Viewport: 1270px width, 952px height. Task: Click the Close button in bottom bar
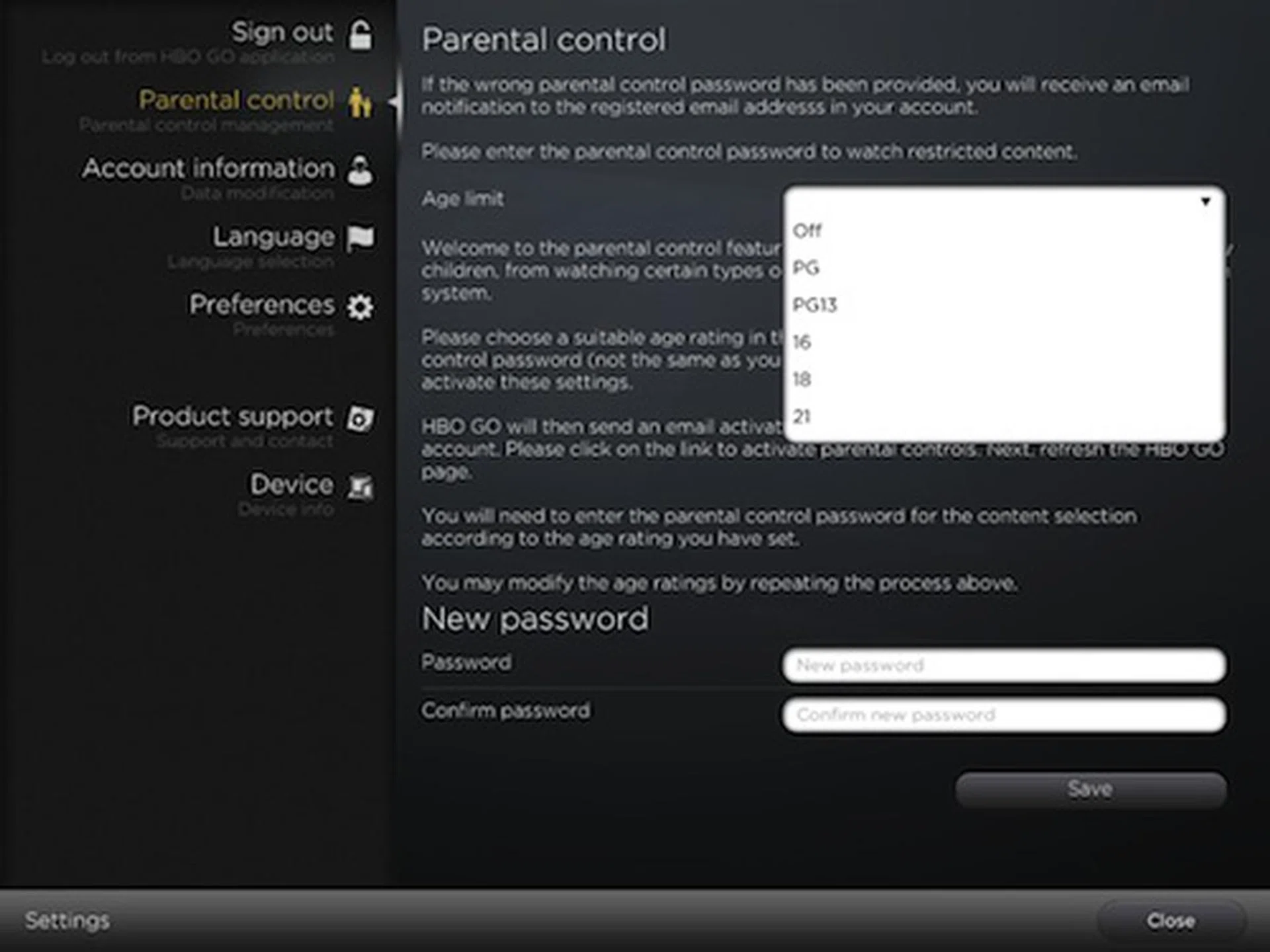pyautogui.click(x=1170, y=920)
